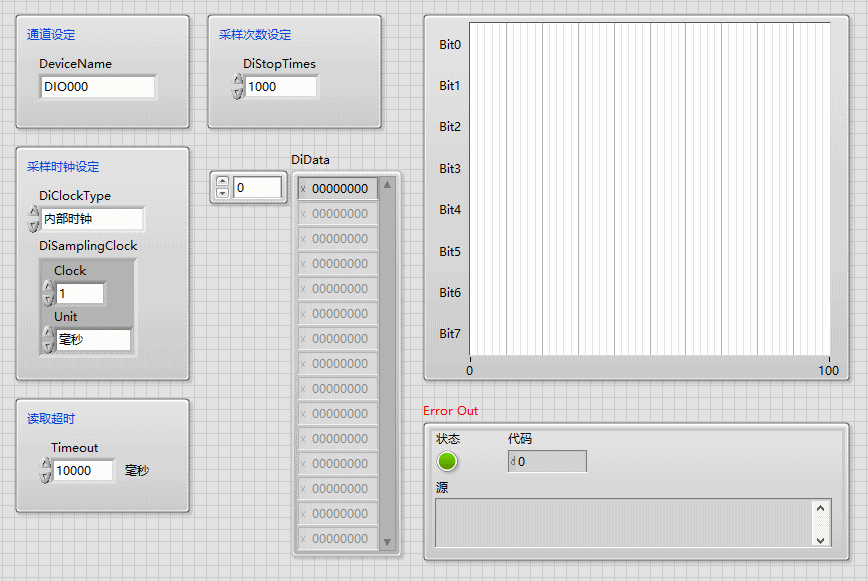Click the DiData scrollbar down arrow
Viewport: 868px width, 581px height.
(388, 542)
